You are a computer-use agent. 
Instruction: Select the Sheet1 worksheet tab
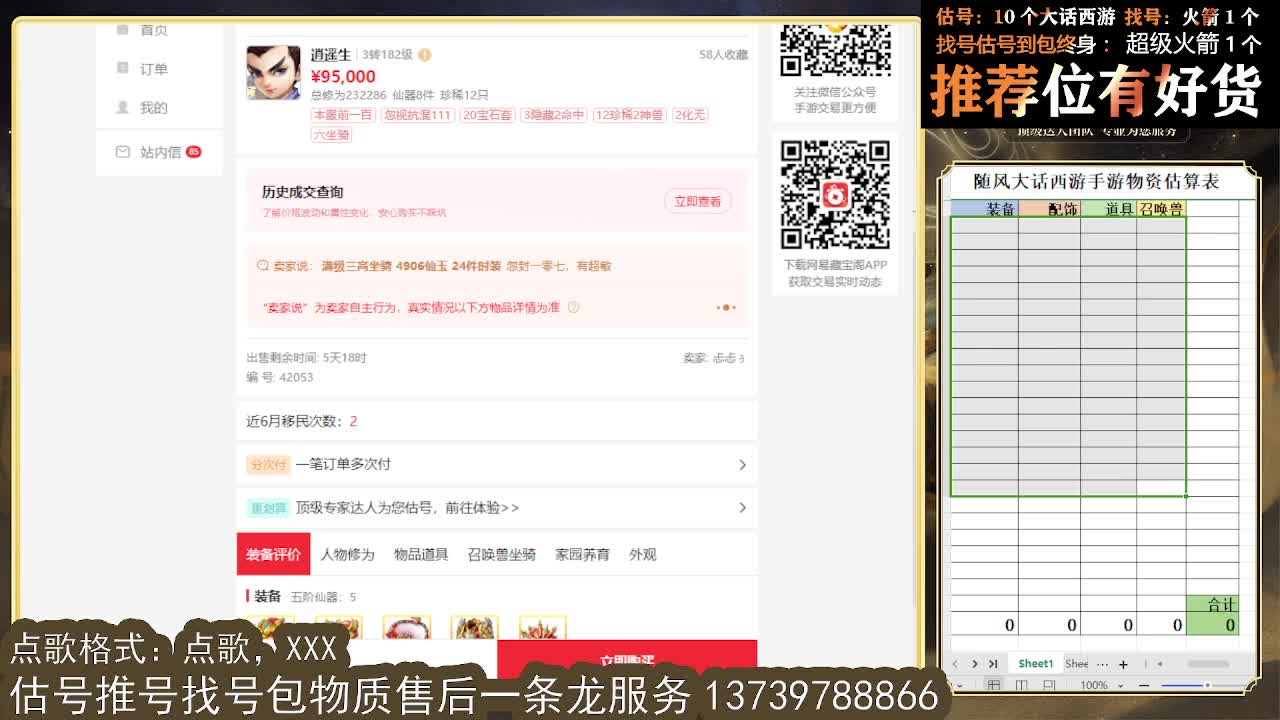coord(1036,663)
